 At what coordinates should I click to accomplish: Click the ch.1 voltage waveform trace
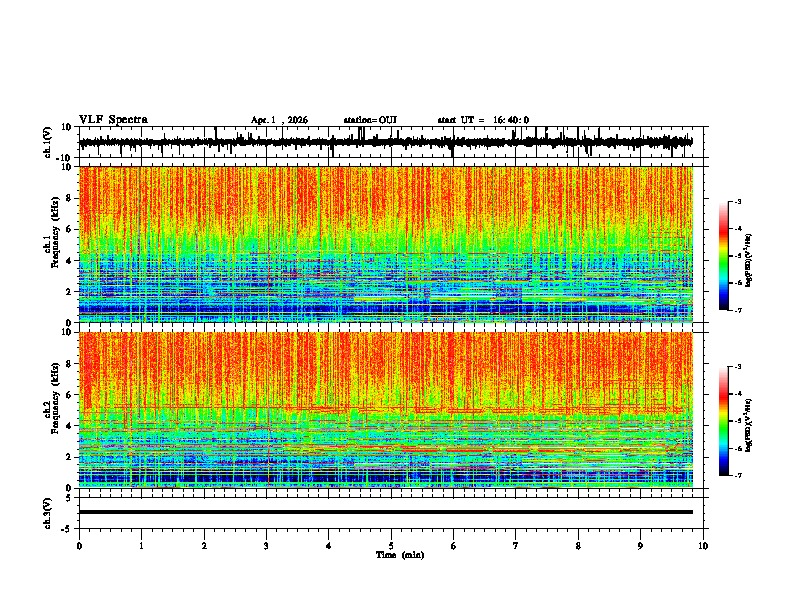pyautogui.click(x=385, y=142)
